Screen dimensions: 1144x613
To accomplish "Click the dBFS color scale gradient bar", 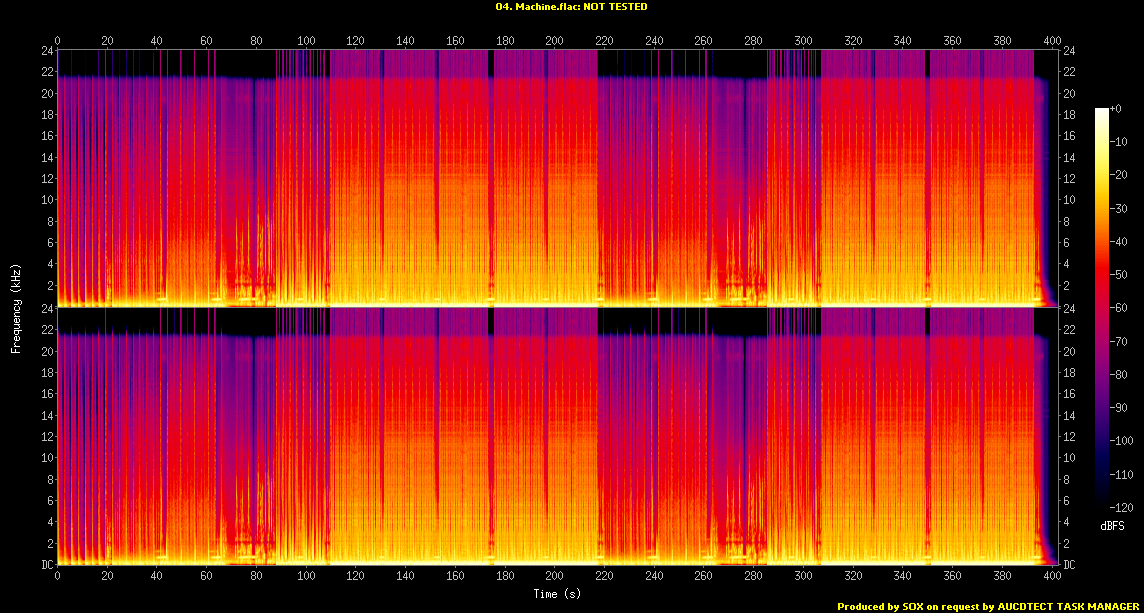I will (x=1101, y=309).
